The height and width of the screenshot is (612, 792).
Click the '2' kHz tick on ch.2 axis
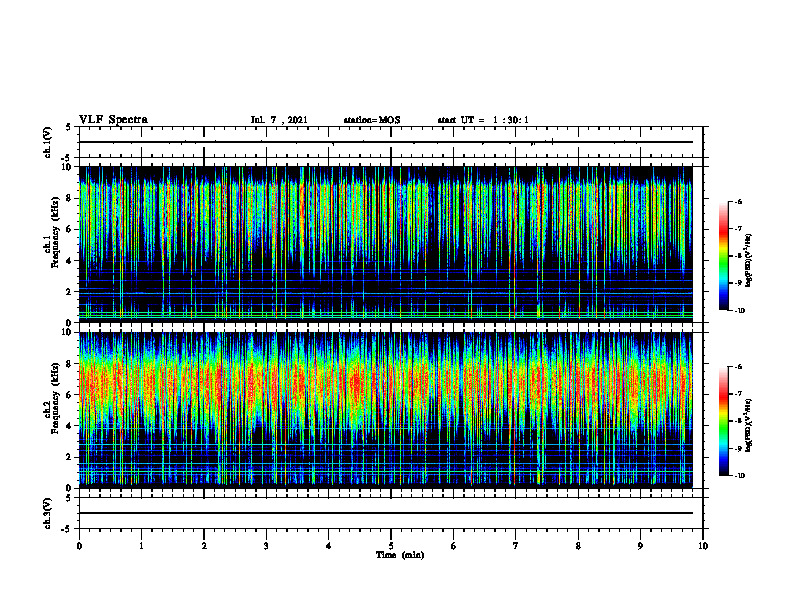(69, 457)
